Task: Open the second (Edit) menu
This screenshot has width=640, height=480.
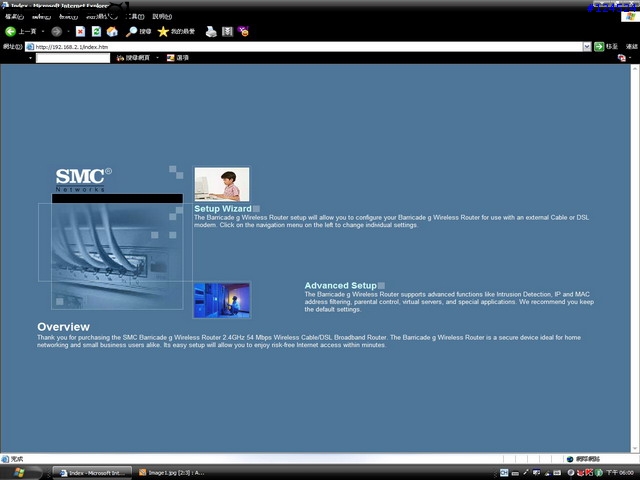Action: pos(41,17)
